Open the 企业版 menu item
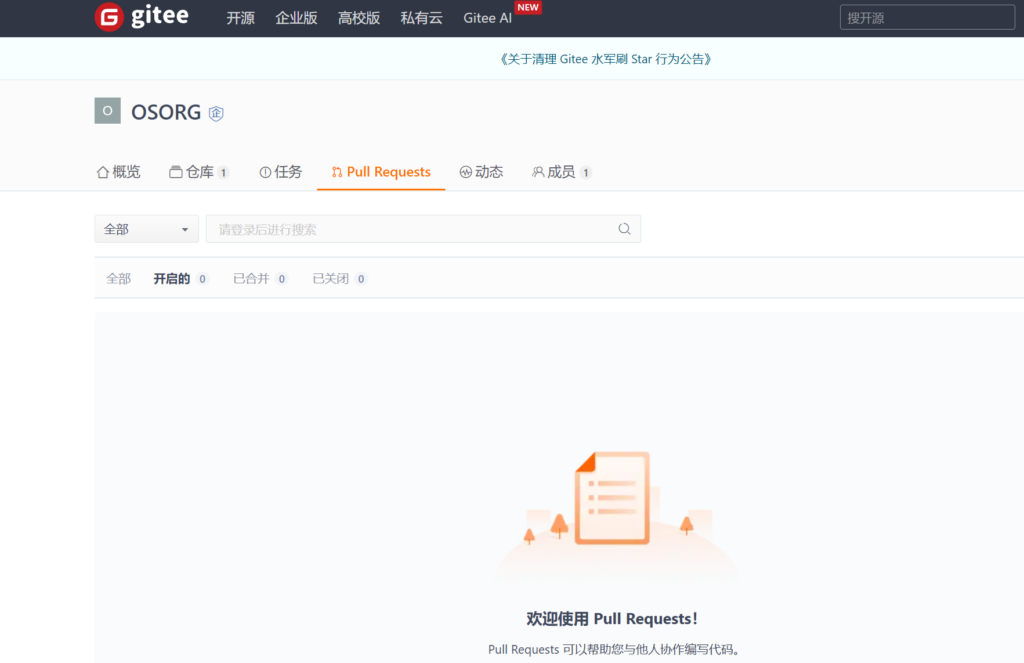The image size is (1024, 663). (296, 18)
